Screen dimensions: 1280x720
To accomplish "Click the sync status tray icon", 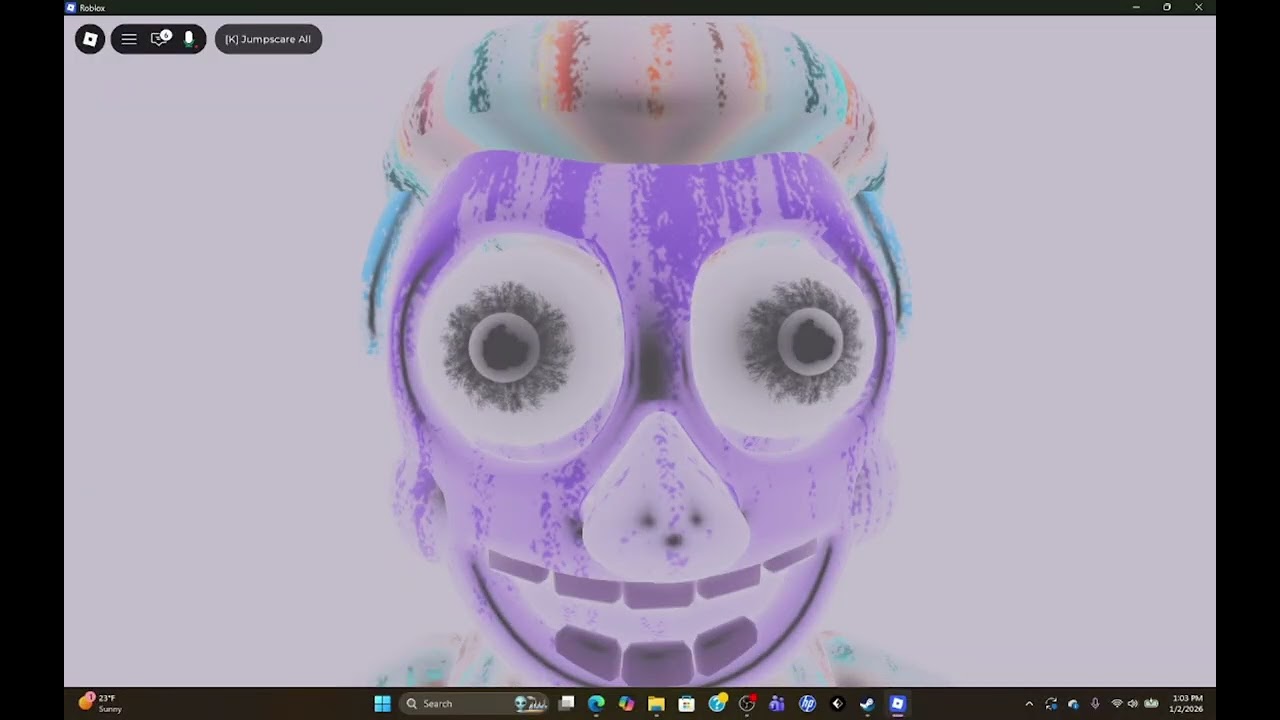I will 1051,704.
